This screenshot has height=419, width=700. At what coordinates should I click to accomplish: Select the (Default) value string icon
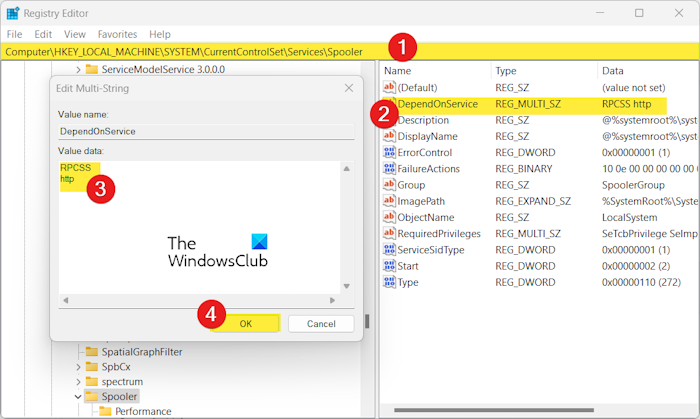point(389,87)
